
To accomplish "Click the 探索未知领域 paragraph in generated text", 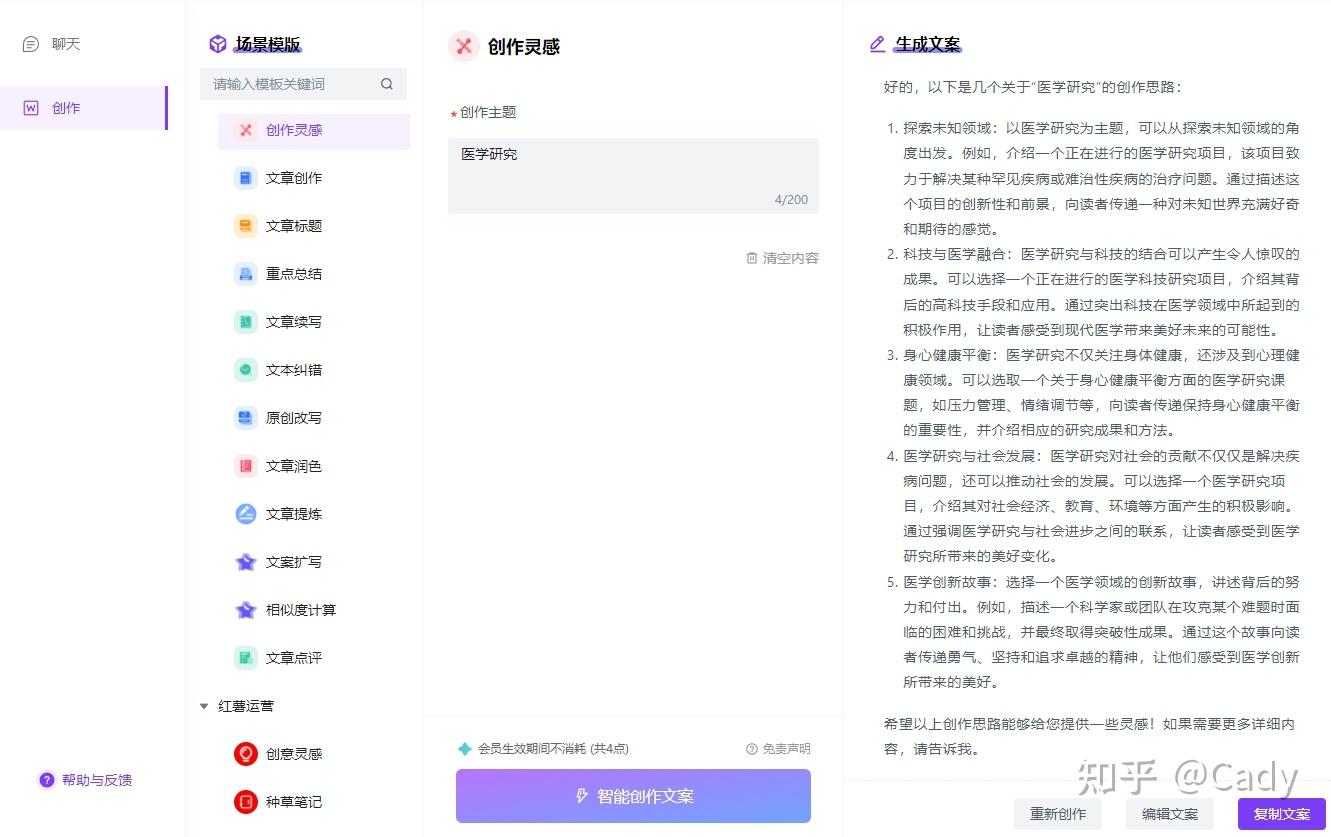I will 1101,178.
